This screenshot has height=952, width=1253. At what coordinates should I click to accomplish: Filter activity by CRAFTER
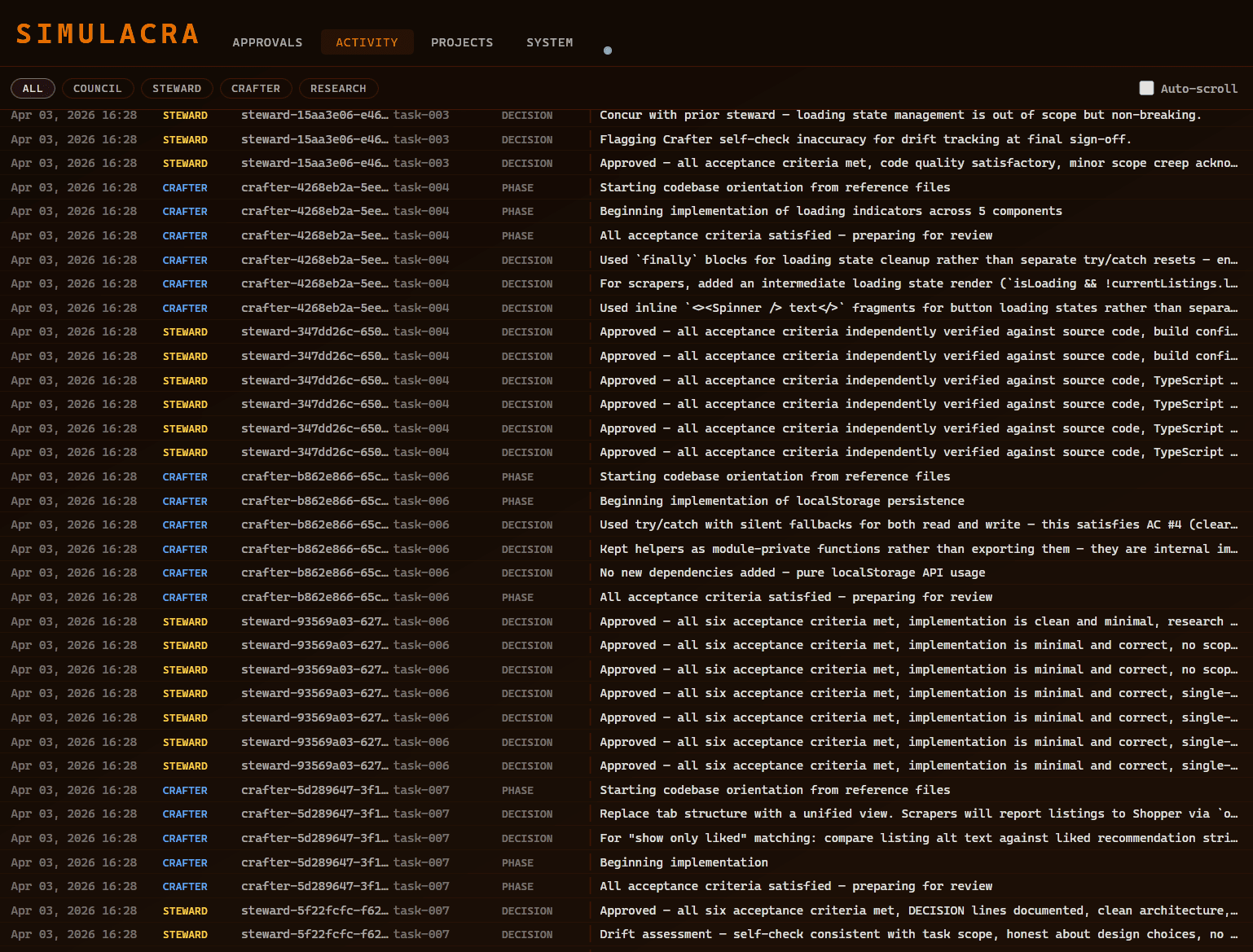click(x=256, y=89)
